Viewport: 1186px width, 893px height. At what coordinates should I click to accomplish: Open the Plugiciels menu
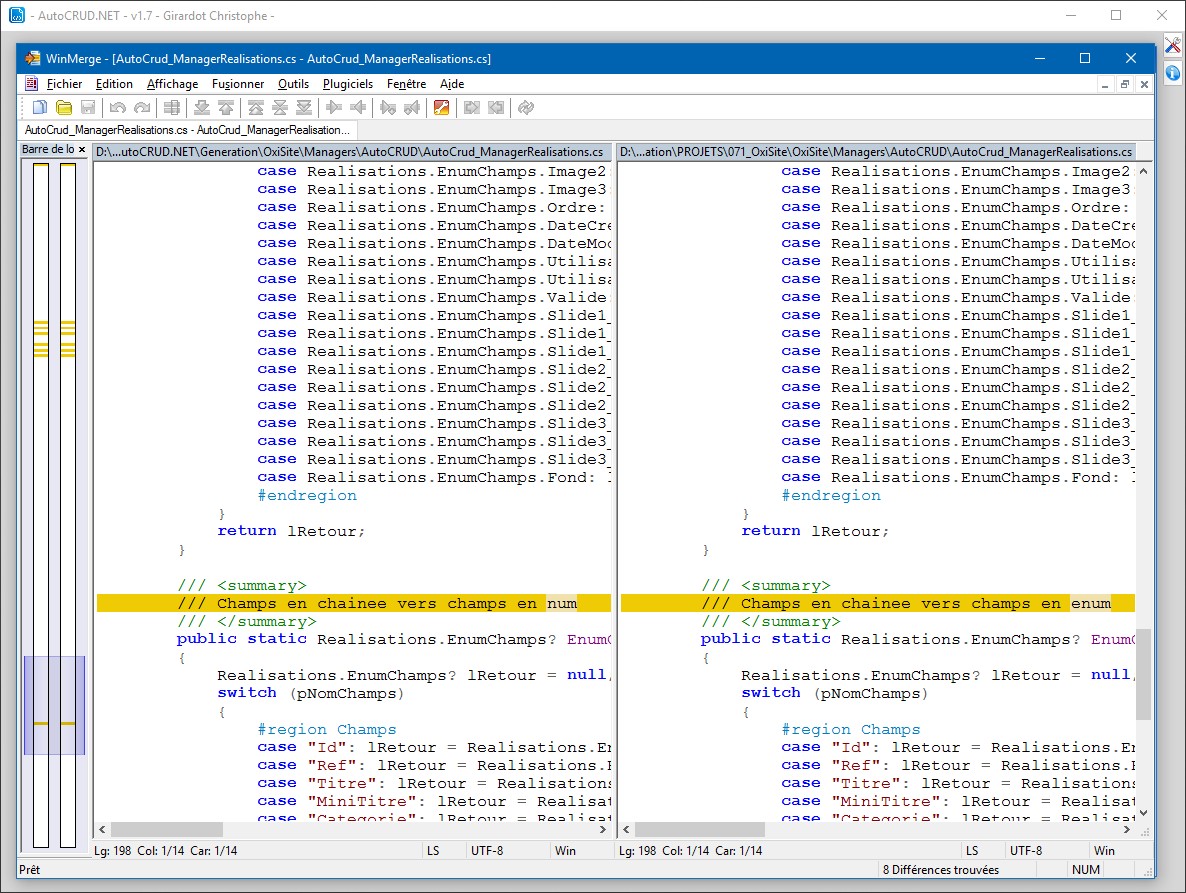point(348,84)
